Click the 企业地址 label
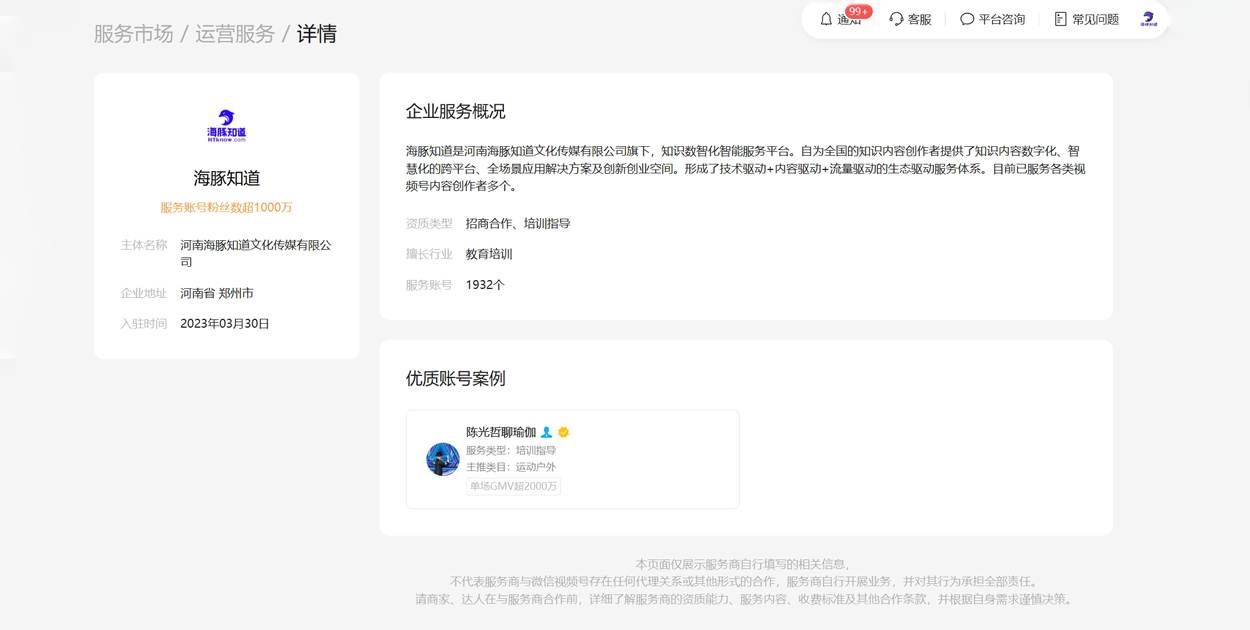 [144, 293]
